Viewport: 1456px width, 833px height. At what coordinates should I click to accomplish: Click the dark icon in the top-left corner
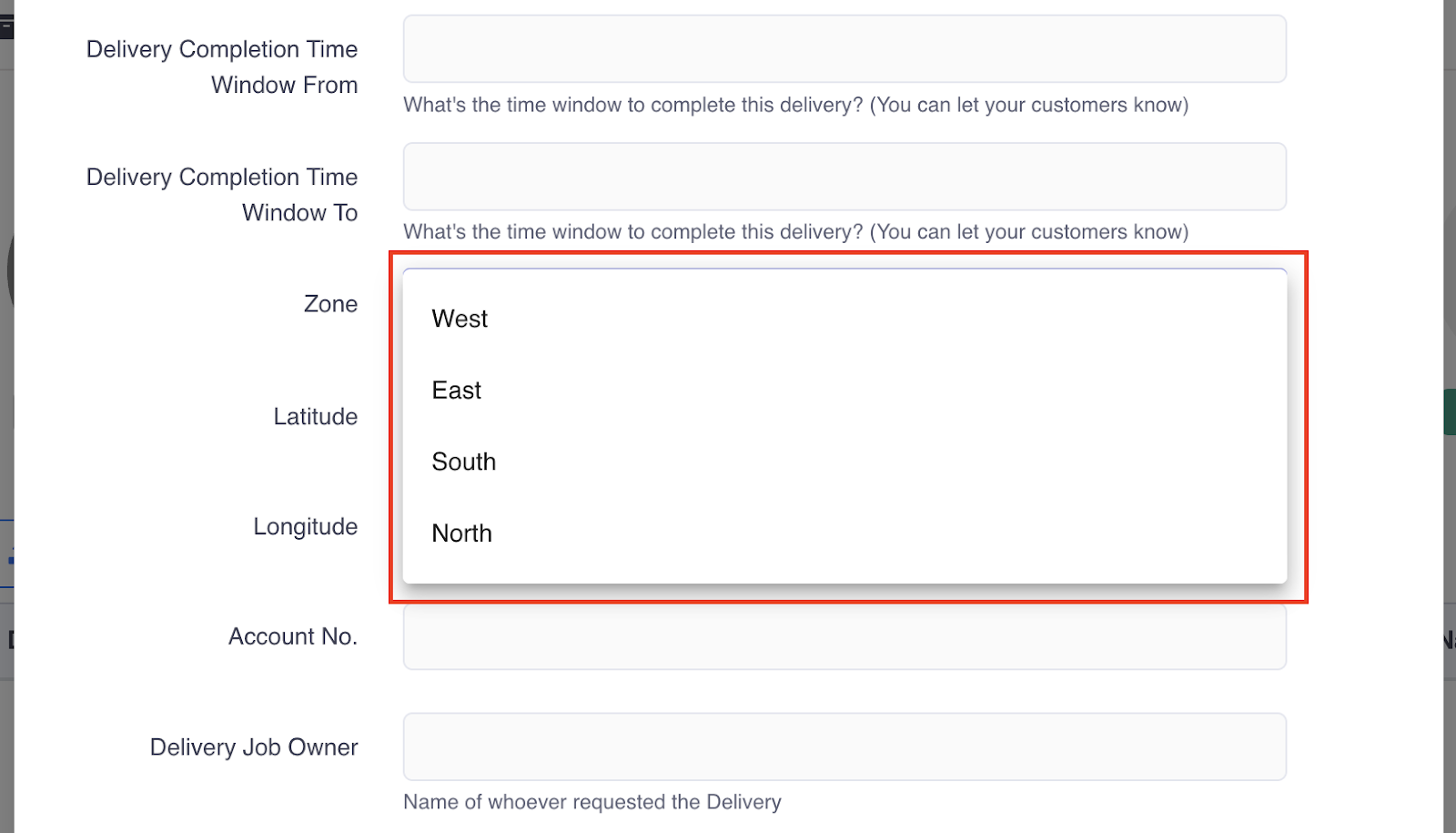(6, 25)
